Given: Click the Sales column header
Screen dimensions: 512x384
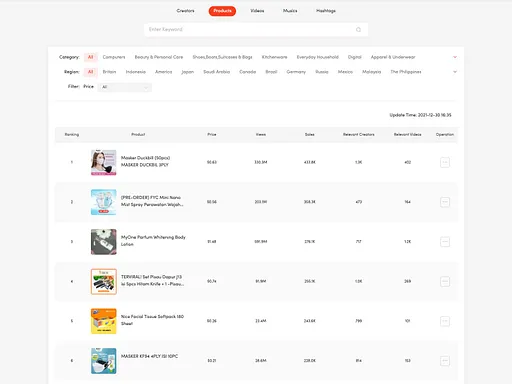Looking at the screenshot, I should [x=309, y=134].
